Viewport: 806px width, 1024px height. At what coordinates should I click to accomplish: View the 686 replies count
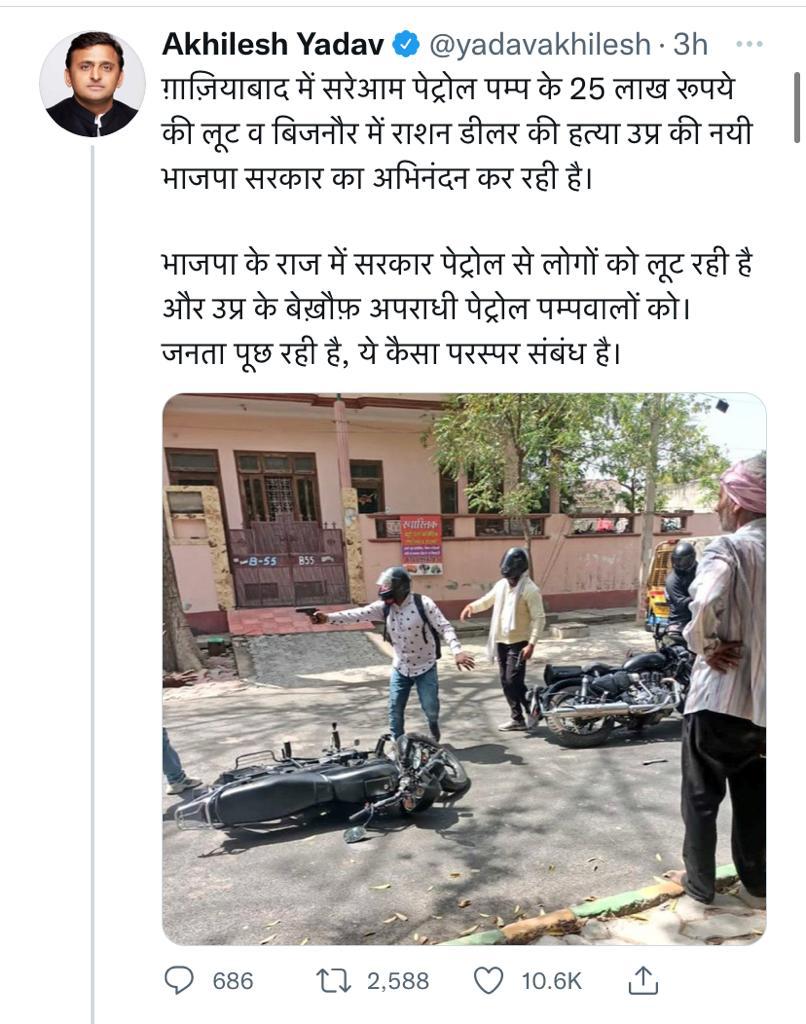(x=233, y=981)
